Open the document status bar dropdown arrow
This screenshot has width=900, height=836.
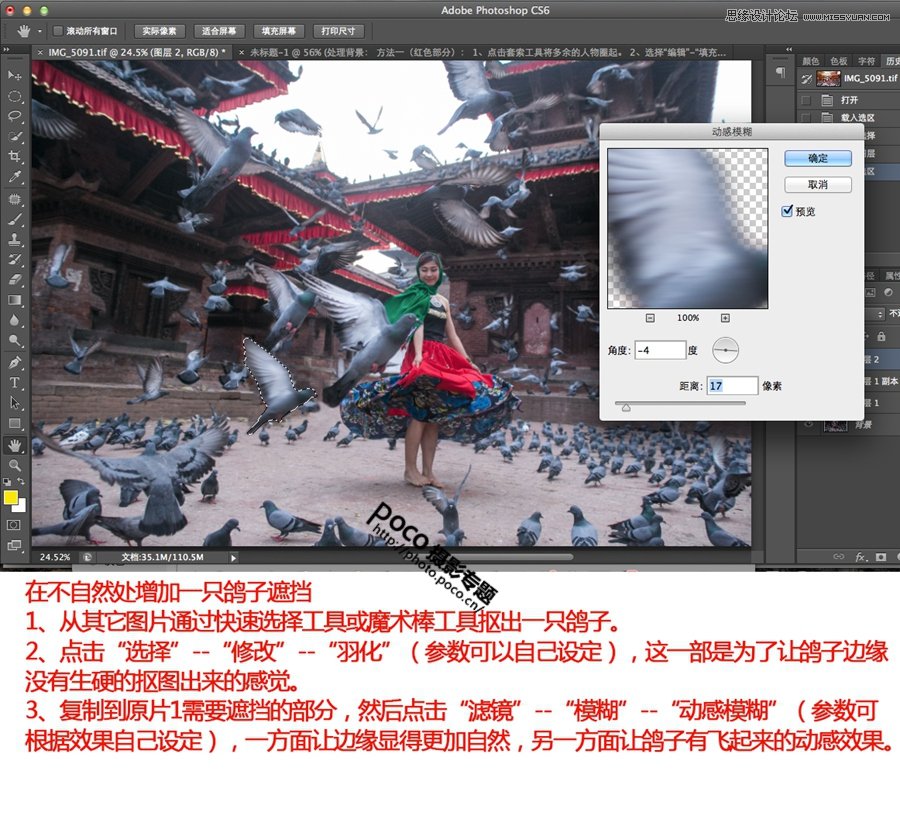pyautogui.click(x=232, y=558)
